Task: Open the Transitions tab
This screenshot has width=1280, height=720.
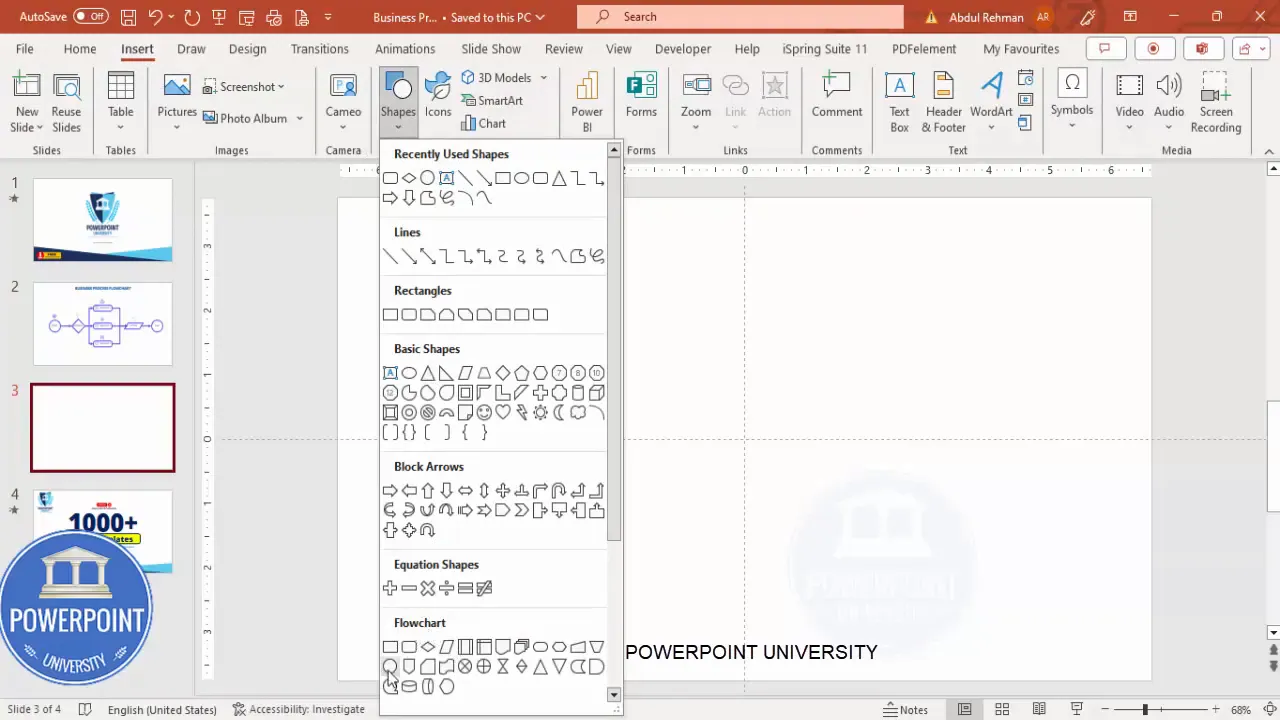Action: pyautogui.click(x=320, y=49)
